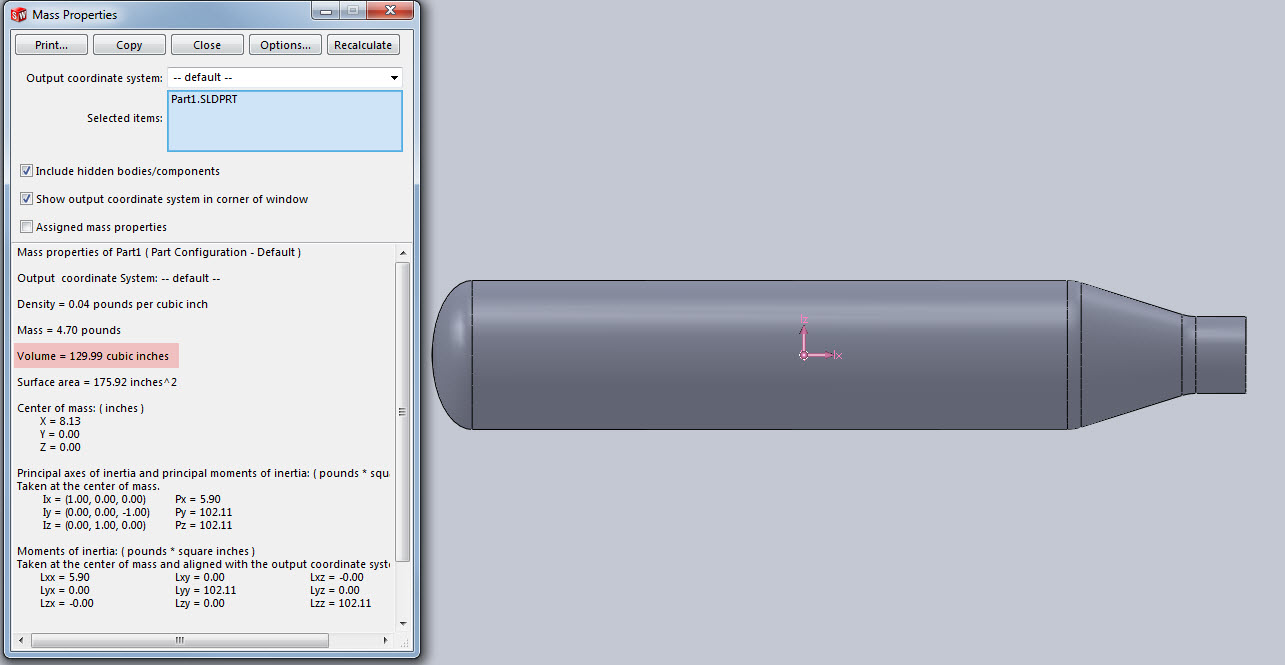Click the highlighted Volume result line
Viewport: 1285px width, 665px height.
[97, 356]
